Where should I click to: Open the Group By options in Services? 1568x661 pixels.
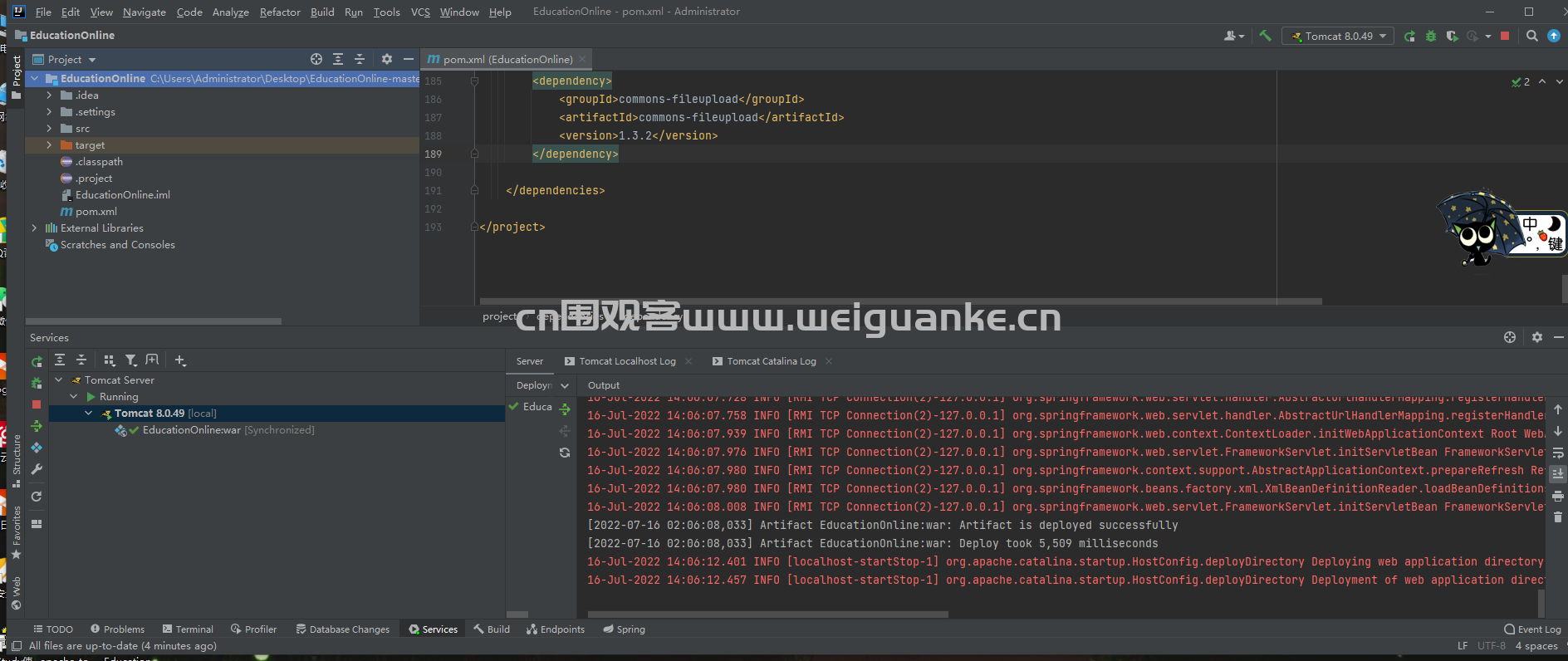coord(110,360)
